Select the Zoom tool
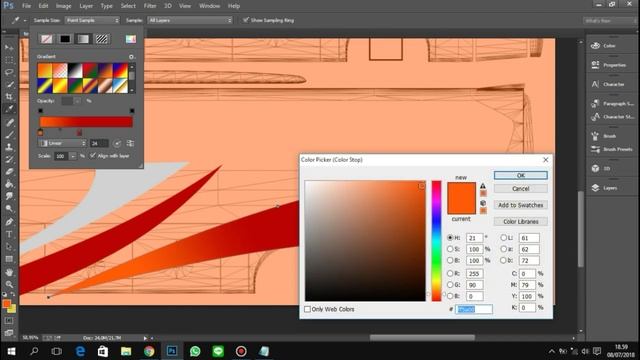 (9, 284)
